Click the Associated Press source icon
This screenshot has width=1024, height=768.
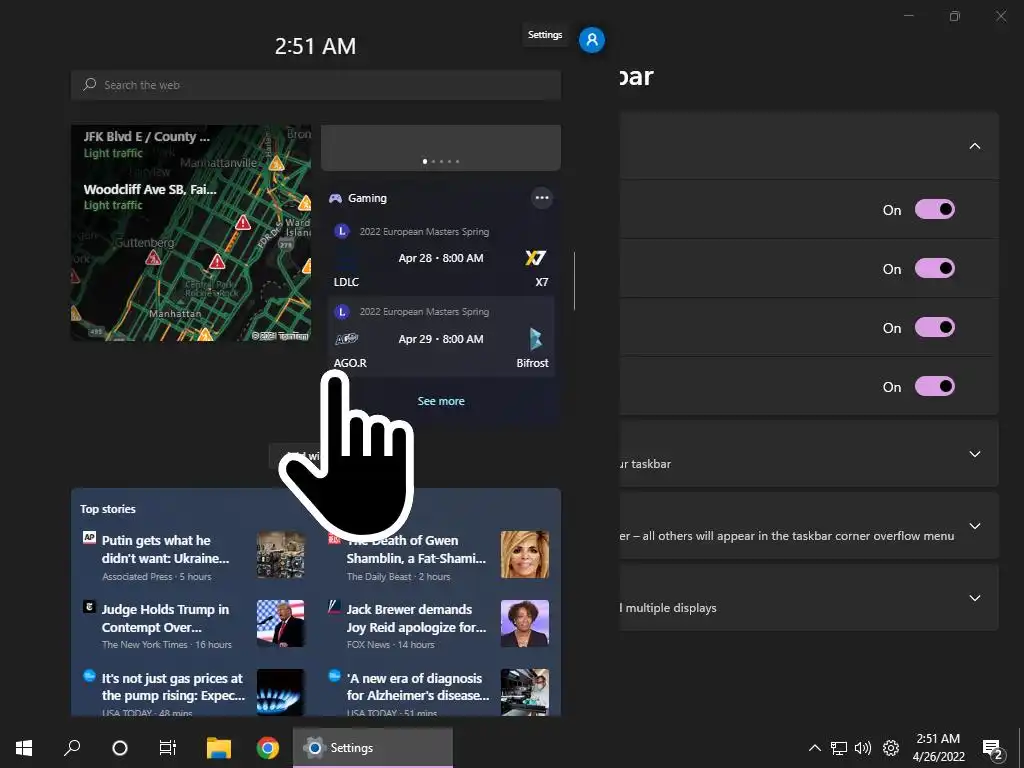point(89,537)
